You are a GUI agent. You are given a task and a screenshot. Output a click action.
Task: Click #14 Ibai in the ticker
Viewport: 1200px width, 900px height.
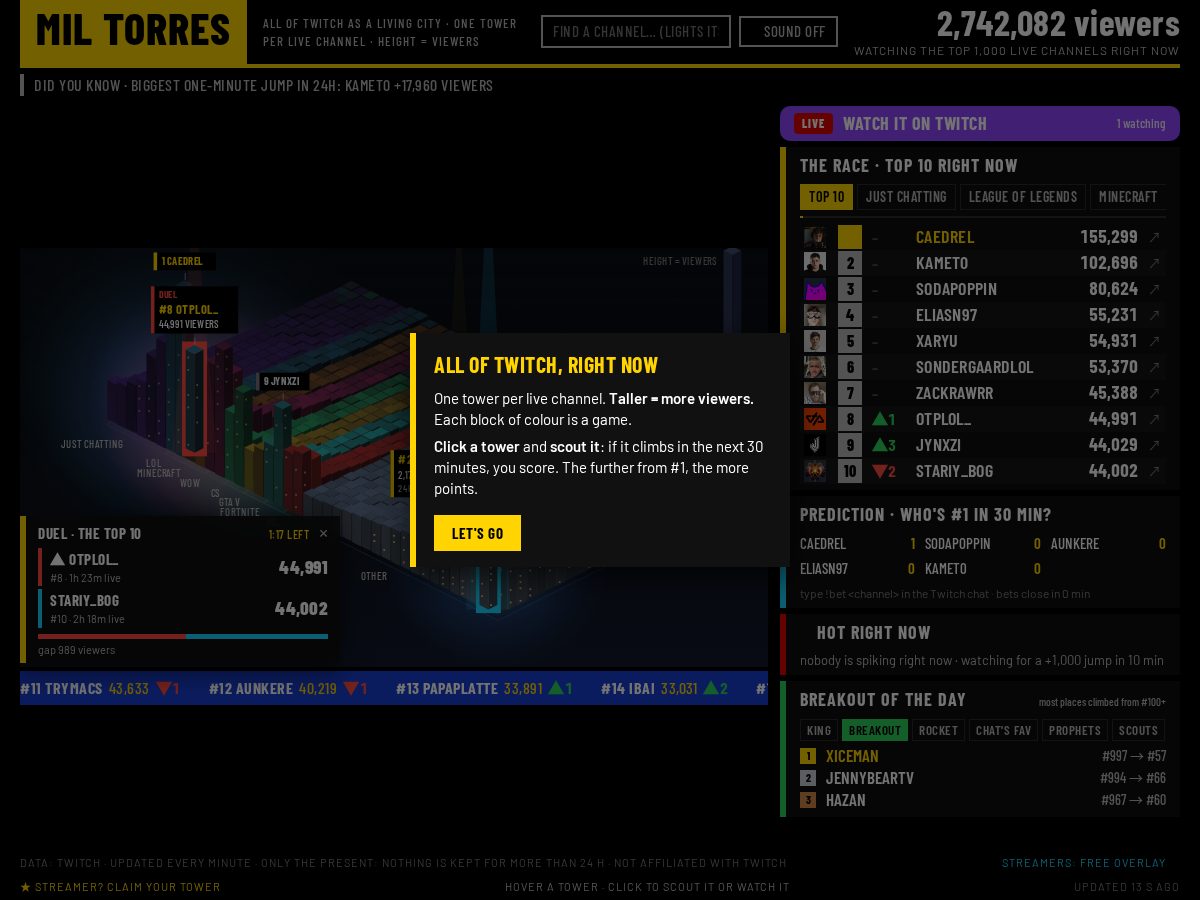coord(665,688)
